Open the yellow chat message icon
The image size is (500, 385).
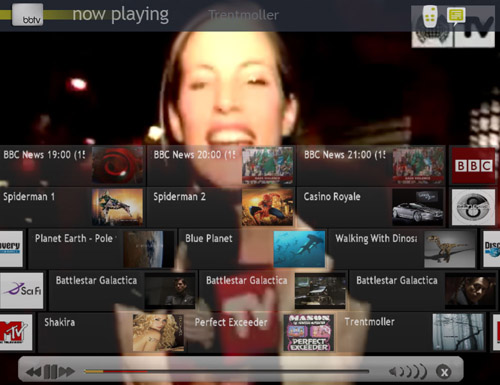click(456, 16)
